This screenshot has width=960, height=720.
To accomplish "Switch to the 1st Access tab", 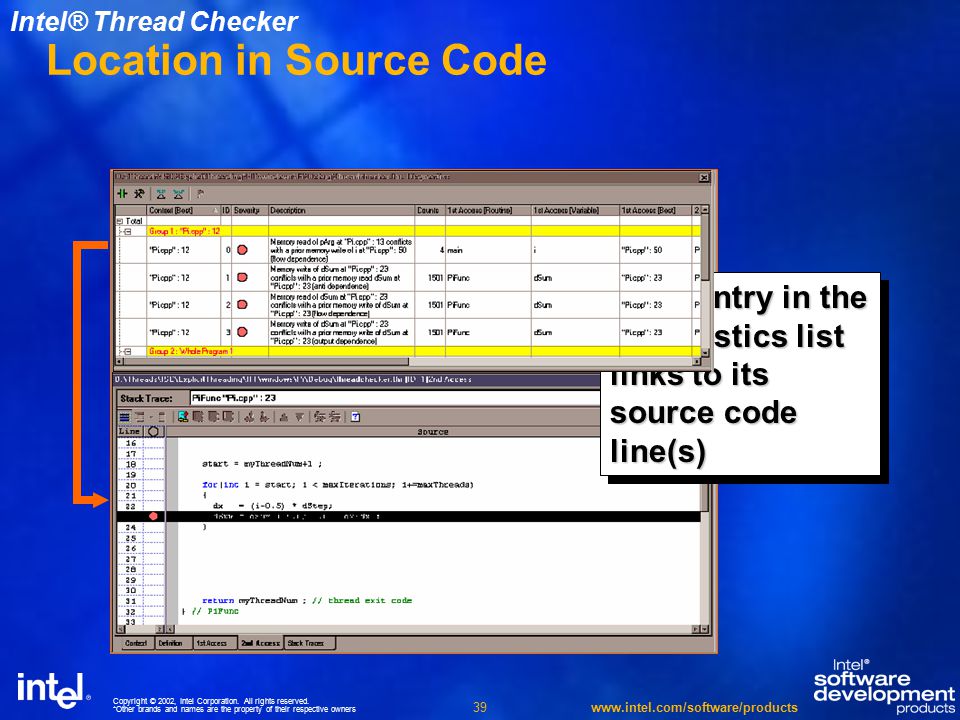I will coord(212,643).
